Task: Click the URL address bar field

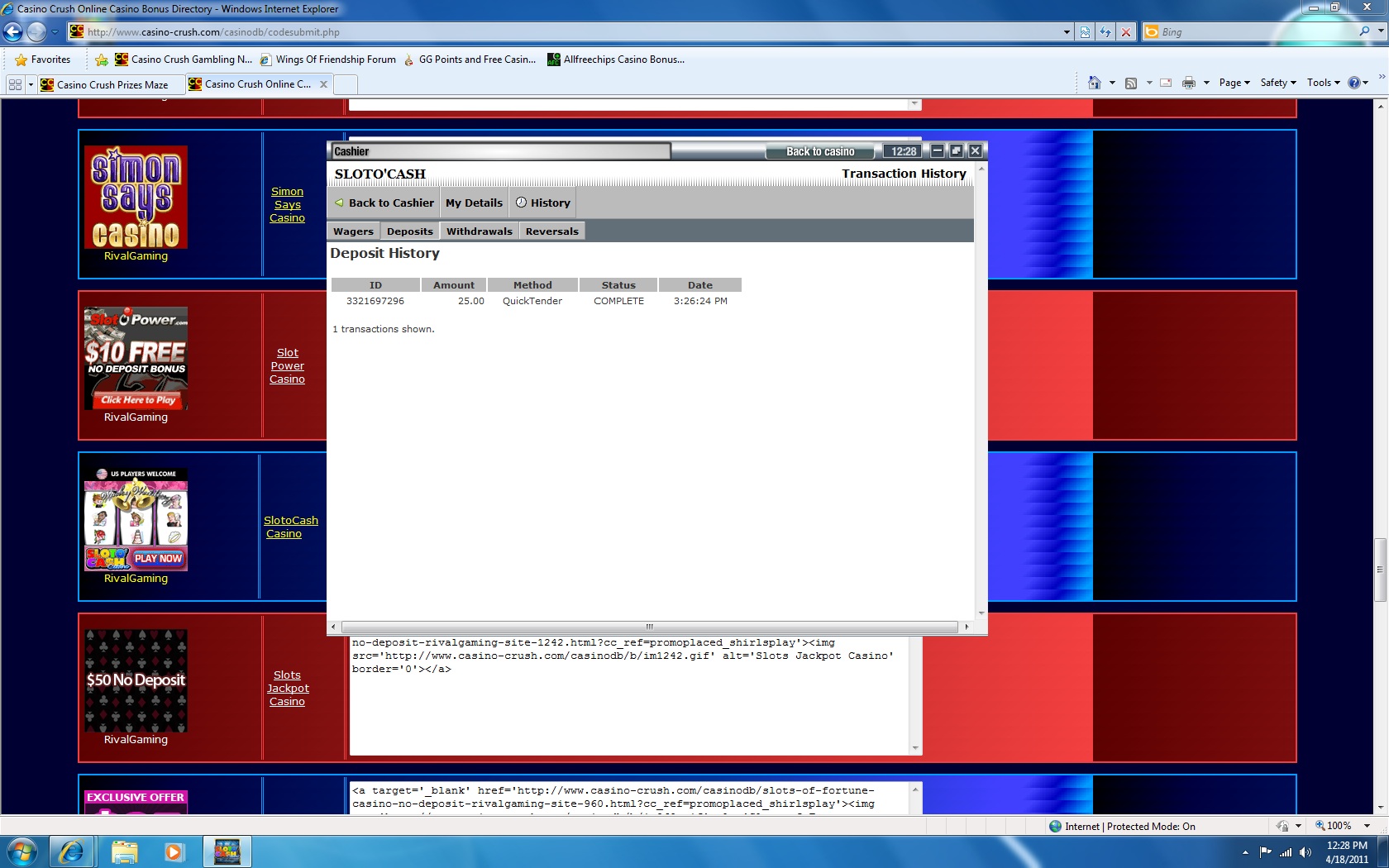Action: (x=570, y=32)
